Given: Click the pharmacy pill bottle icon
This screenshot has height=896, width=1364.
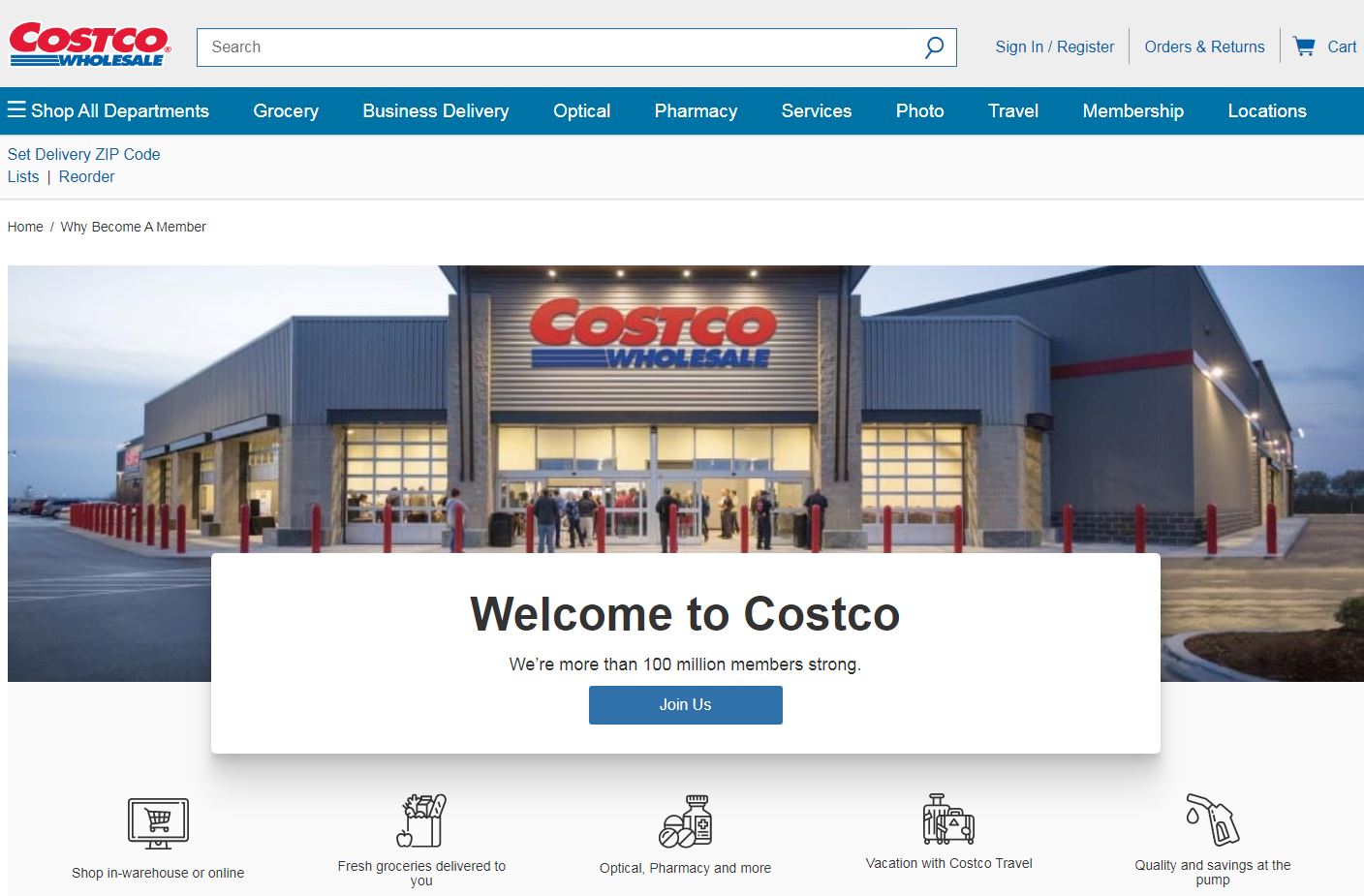Looking at the screenshot, I should (x=686, y=821).
